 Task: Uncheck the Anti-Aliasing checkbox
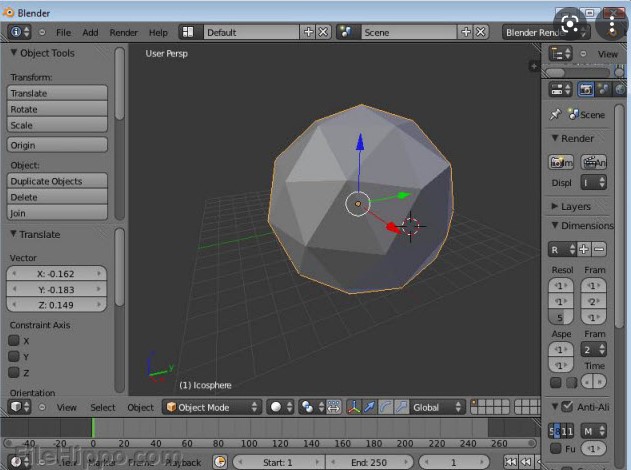click(x=567, y=406)
